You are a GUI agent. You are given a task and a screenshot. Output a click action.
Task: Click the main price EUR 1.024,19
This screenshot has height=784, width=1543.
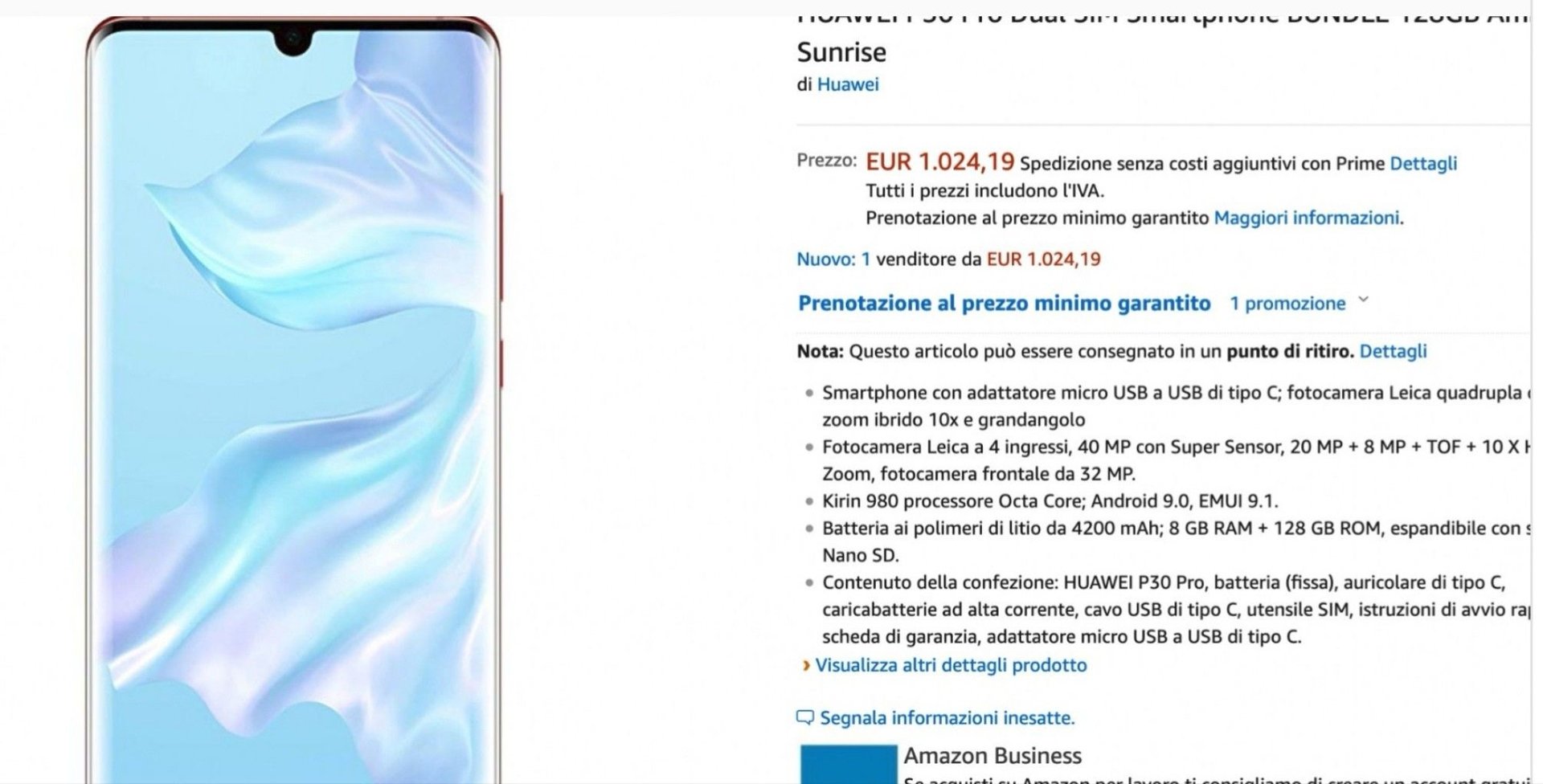(x=939, y=162)
